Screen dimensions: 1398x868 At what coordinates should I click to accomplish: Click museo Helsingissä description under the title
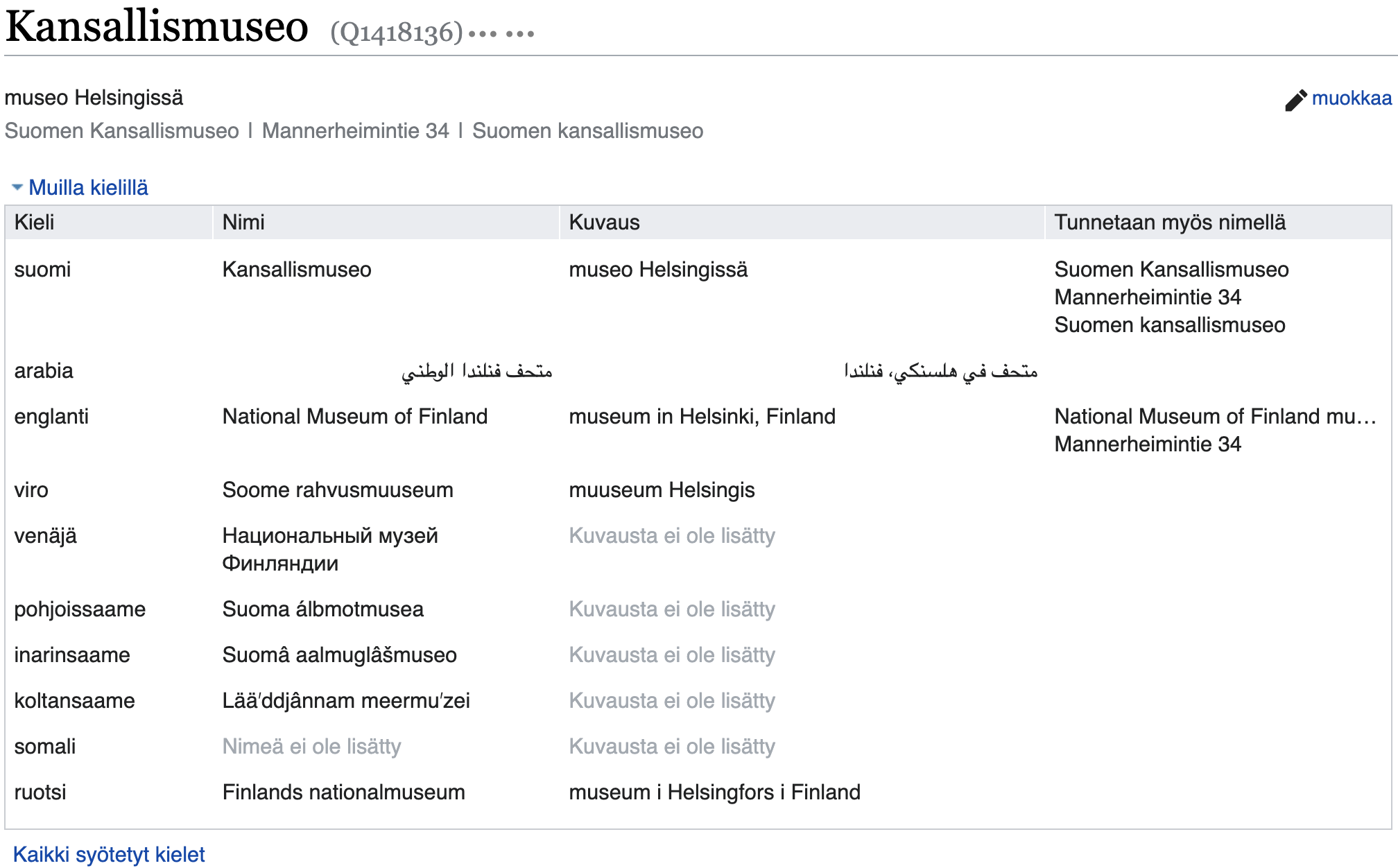94,98
